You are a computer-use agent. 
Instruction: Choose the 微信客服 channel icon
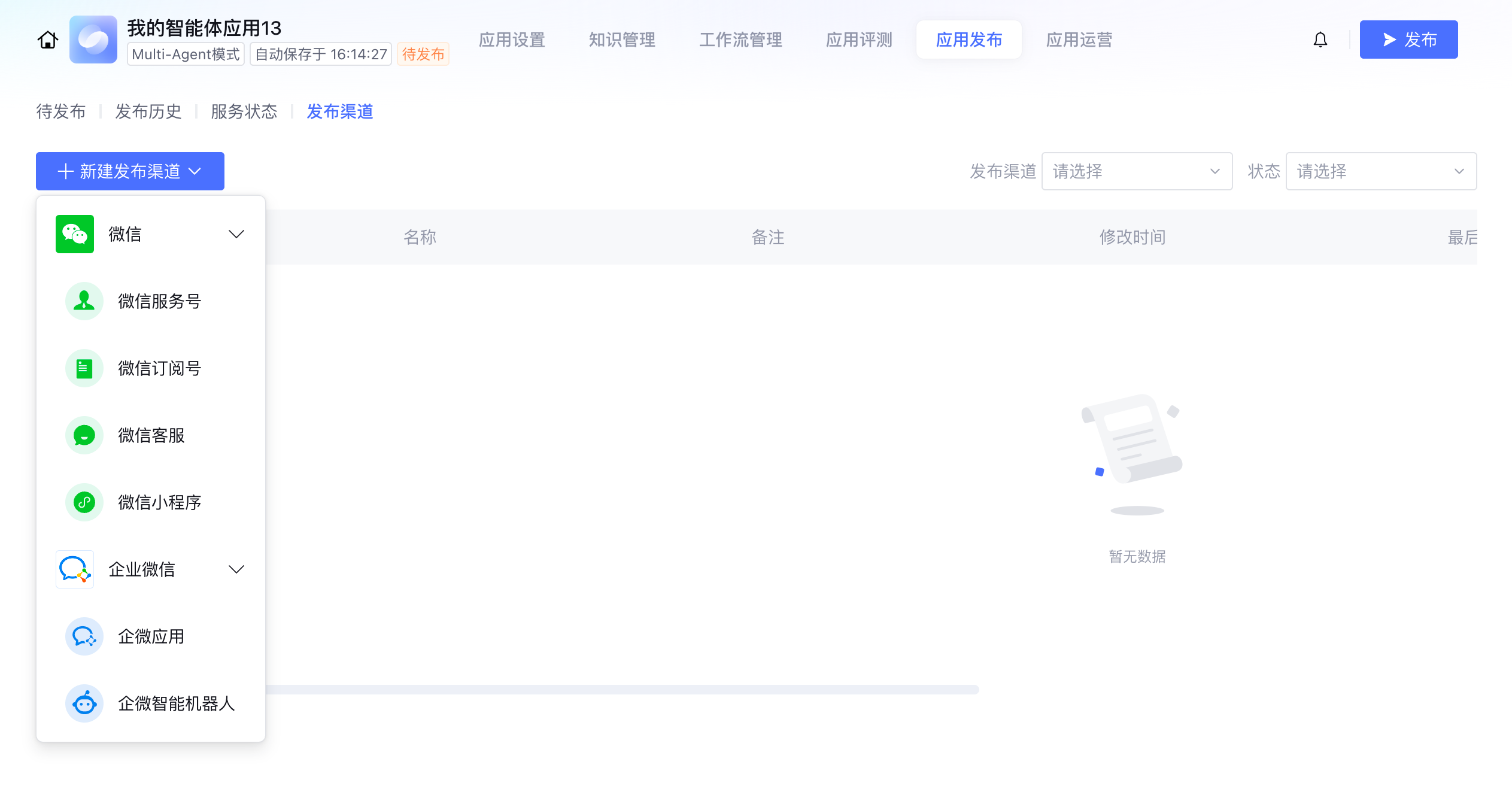coord(84,435)
